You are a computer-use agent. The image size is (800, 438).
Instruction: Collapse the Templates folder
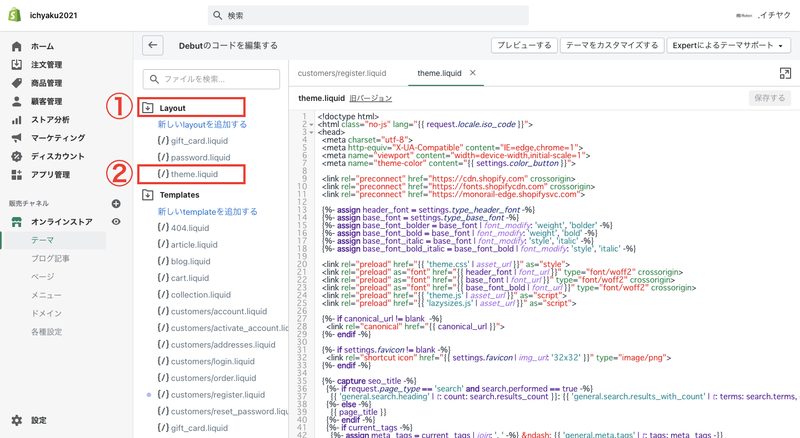tap(147, 194)
